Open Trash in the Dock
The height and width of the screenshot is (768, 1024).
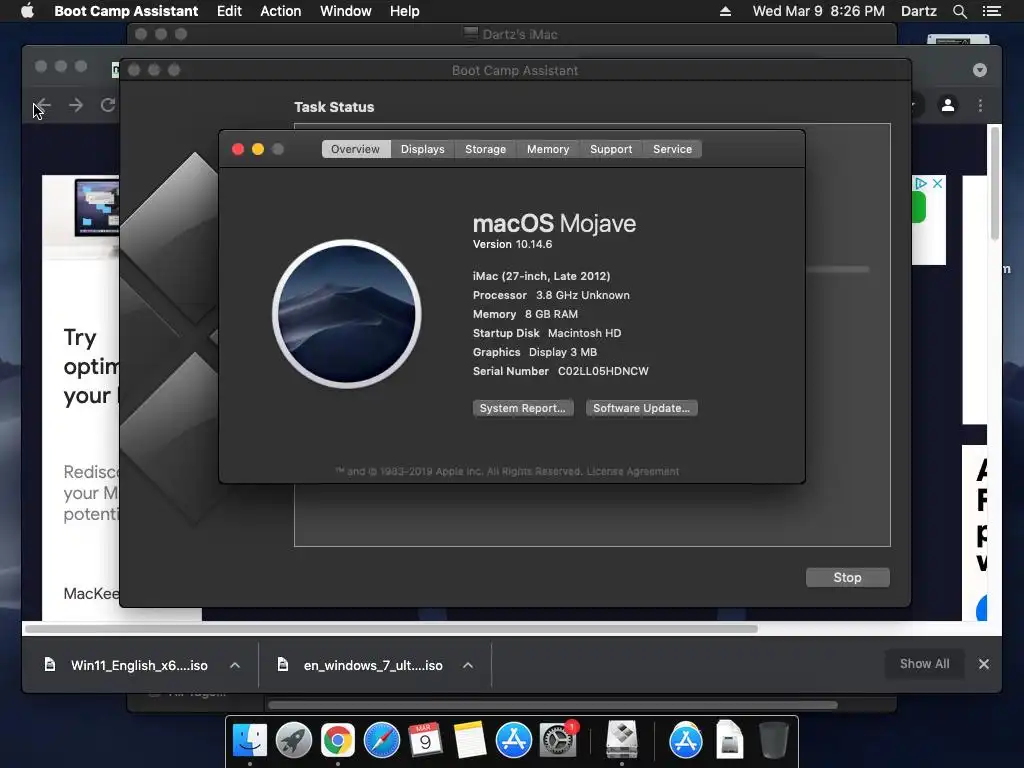tap(773, 740)
